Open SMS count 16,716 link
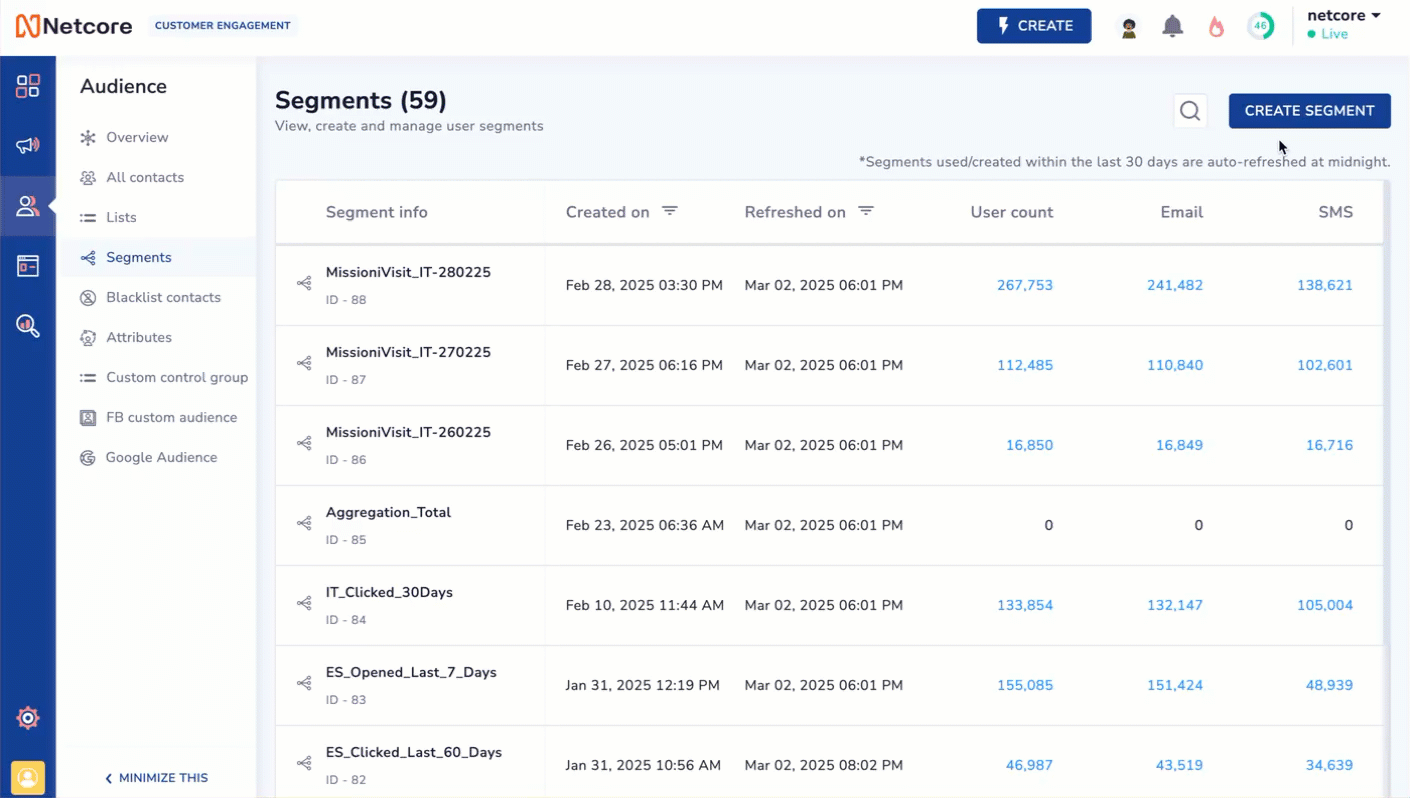 pyautogui.click(x=1329, y=445)
